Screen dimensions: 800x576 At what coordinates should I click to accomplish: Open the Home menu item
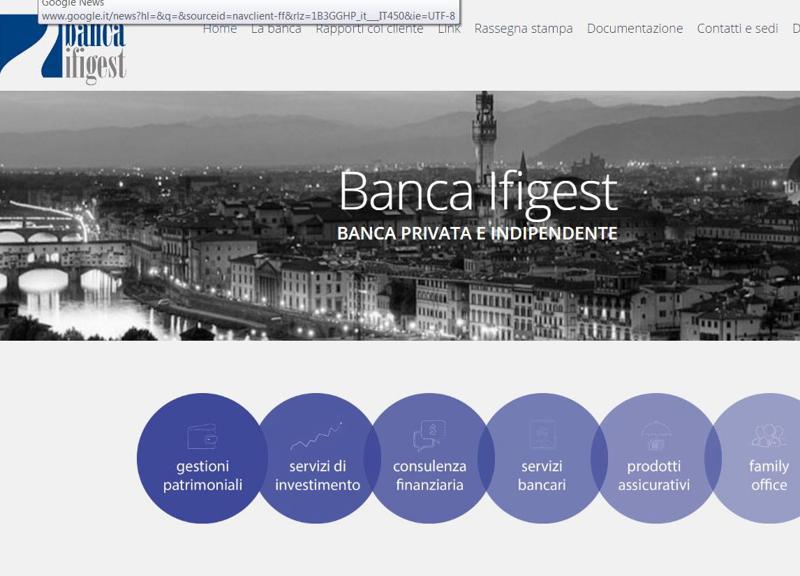(220, 29)
